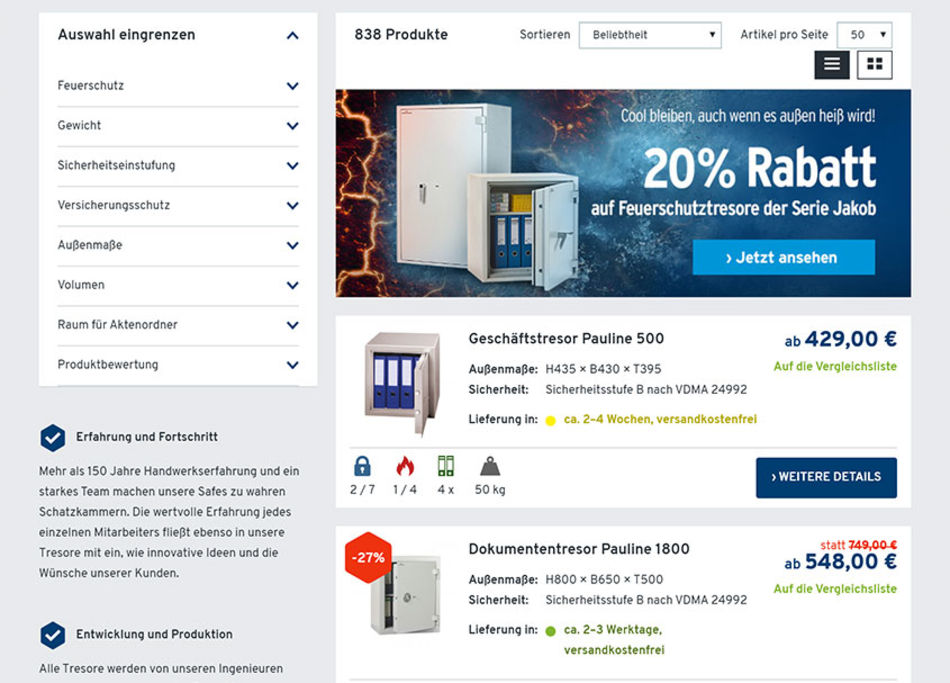Click the weight 50 kg icon
Screen dimensions: 950x683
click(490, 466)
